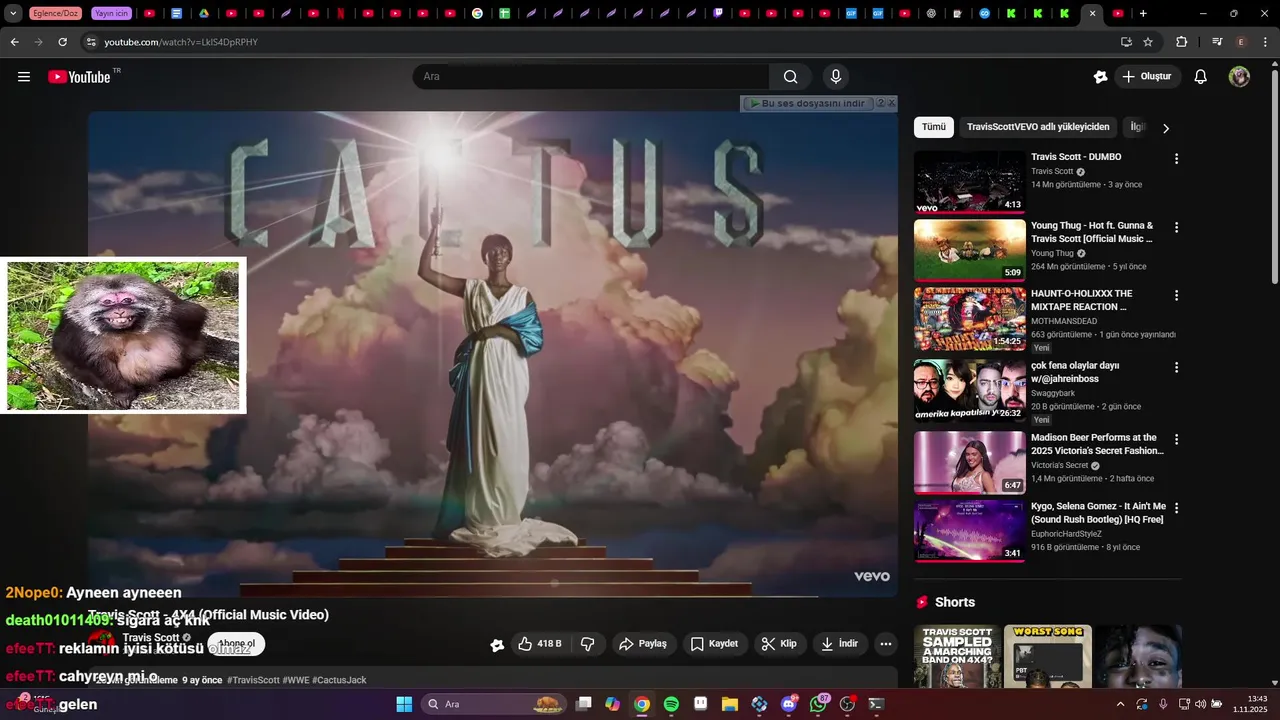This screenshot has height=720, width=1280.
Task: Open Travis Scott - DUMBO thumbnail
Action: coord(969,182)
